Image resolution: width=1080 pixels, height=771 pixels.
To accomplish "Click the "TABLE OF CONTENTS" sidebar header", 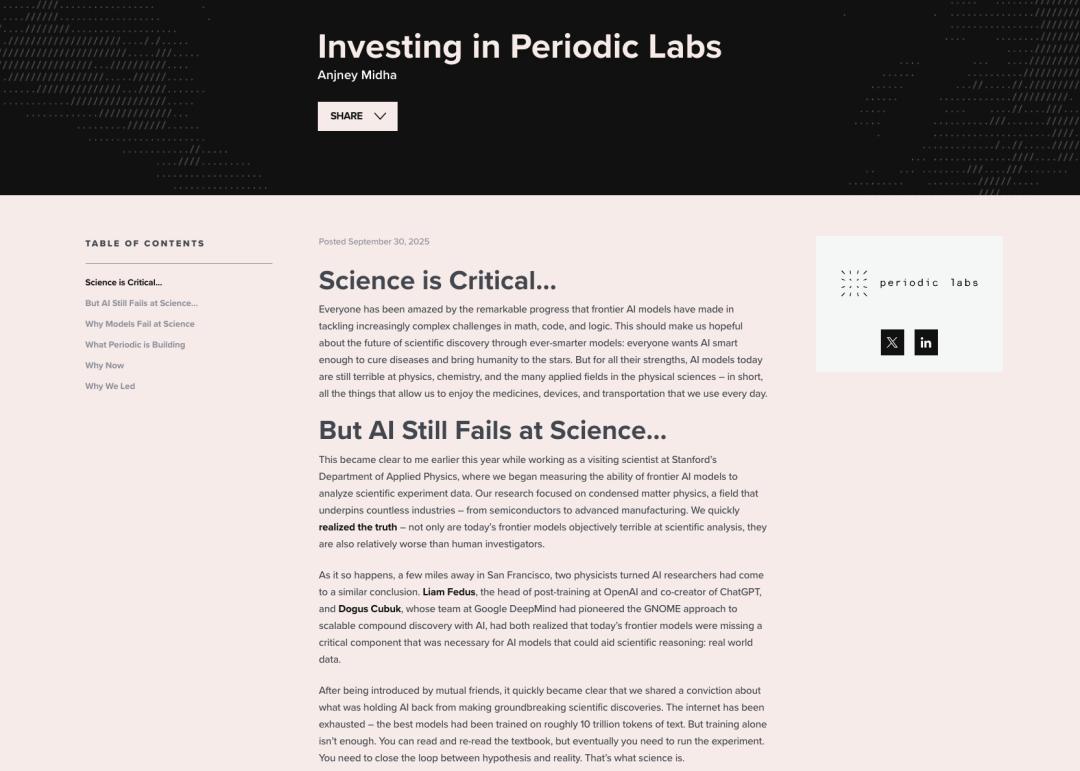I will 145,243.
